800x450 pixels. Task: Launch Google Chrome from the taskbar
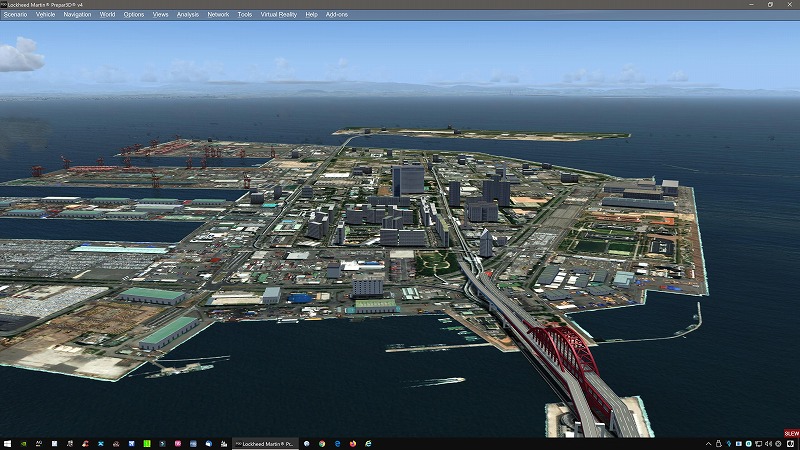click(x=322, y=443)
